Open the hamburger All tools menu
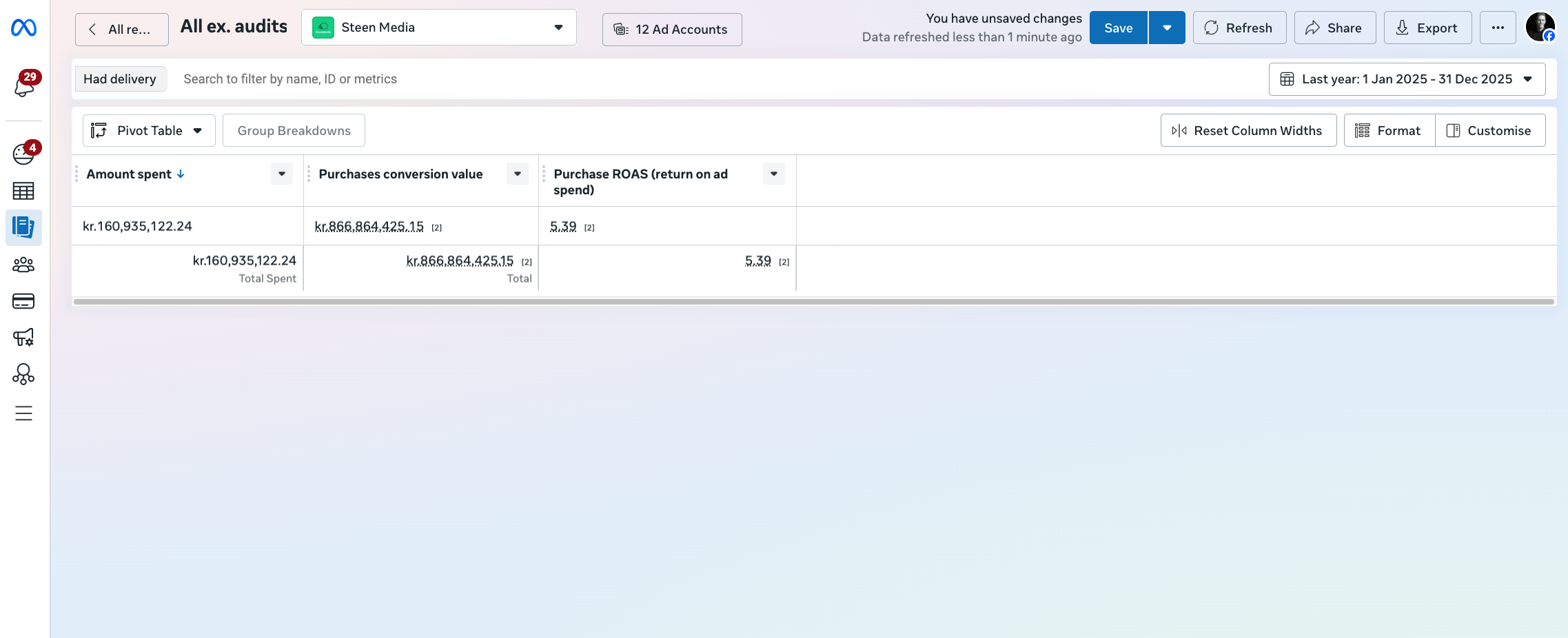Viewport: 1568px width, 638px height. (23, 413)
